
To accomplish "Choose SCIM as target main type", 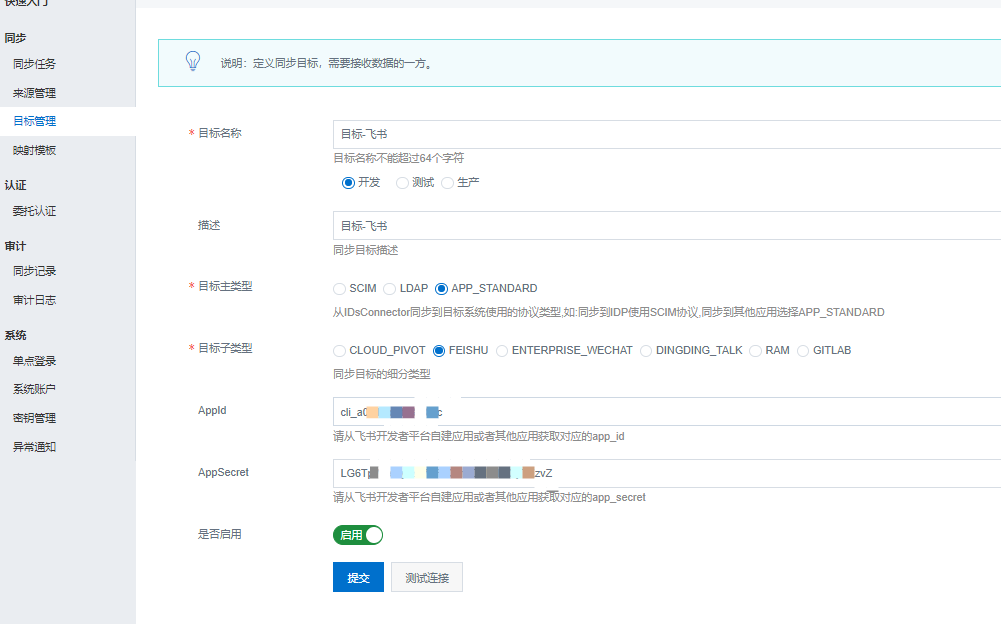I will pyautogui.click(x=340, y=289).
